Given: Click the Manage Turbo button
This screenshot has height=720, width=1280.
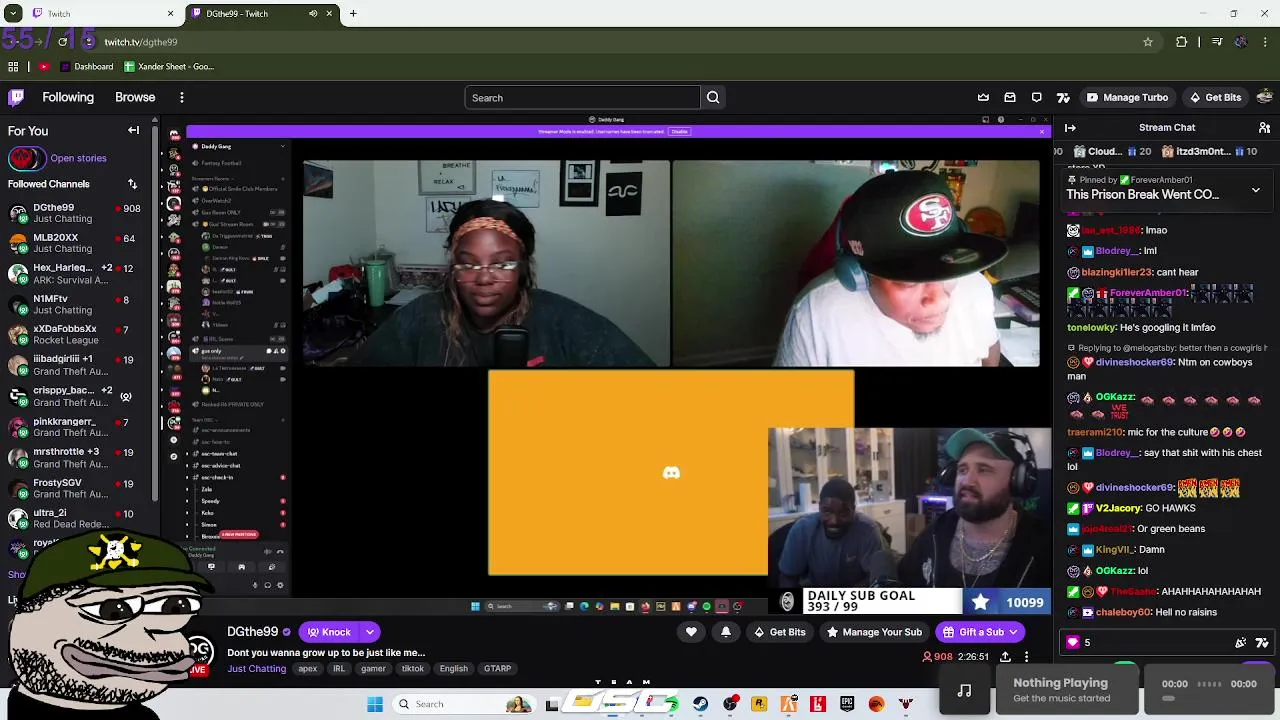Looking at the screenshot, I should pyautogui.click(x=1127, y=98).
